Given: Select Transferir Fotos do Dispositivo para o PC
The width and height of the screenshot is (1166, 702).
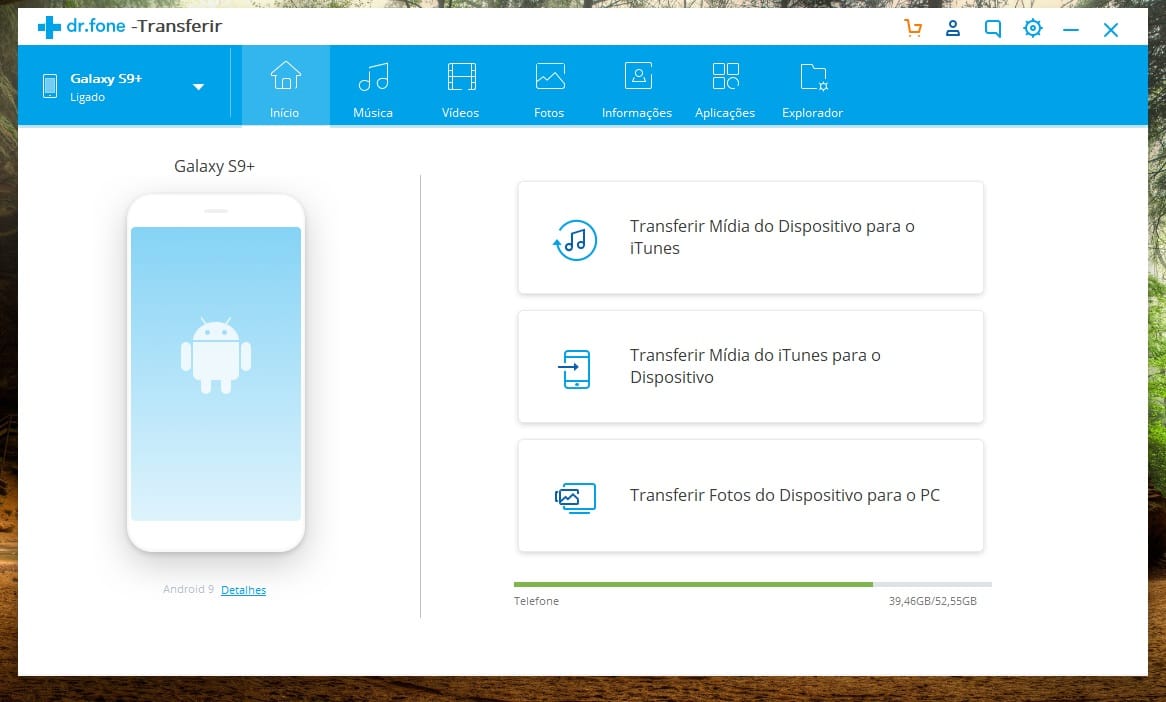Looking at the screenshot, I should click(x=750, y=496).
